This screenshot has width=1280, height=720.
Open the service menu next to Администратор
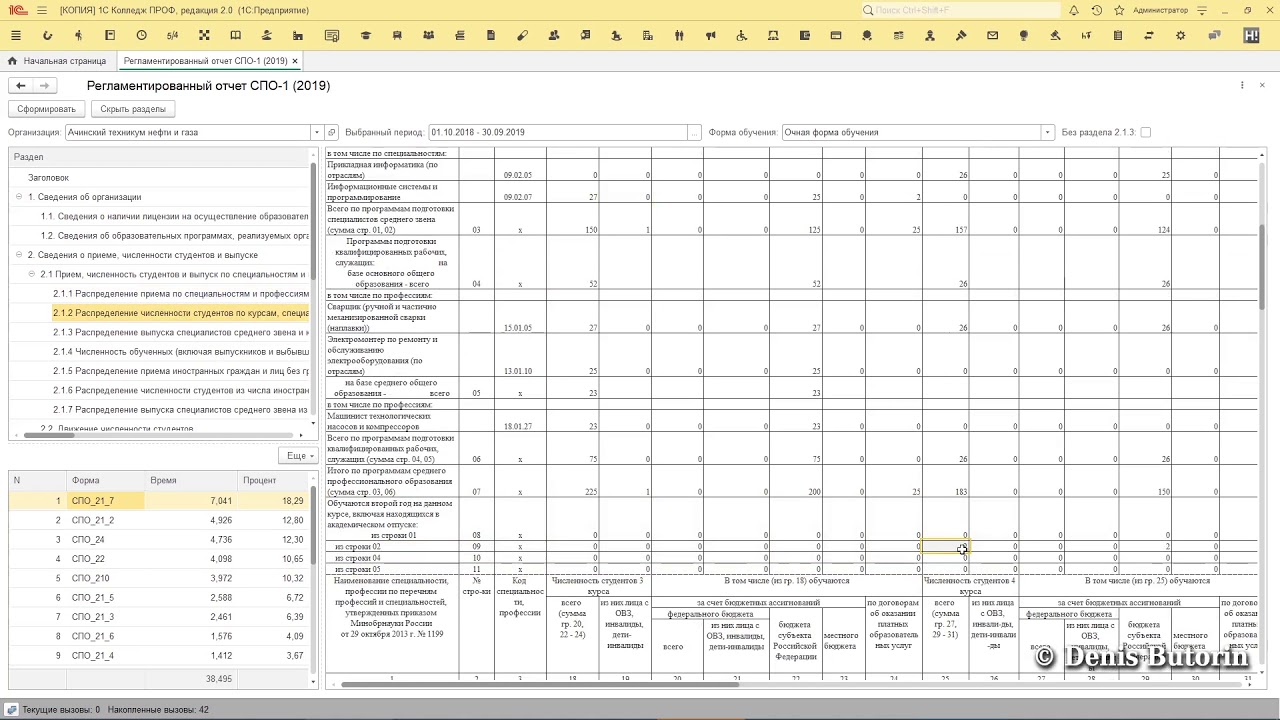(1201, 10)
